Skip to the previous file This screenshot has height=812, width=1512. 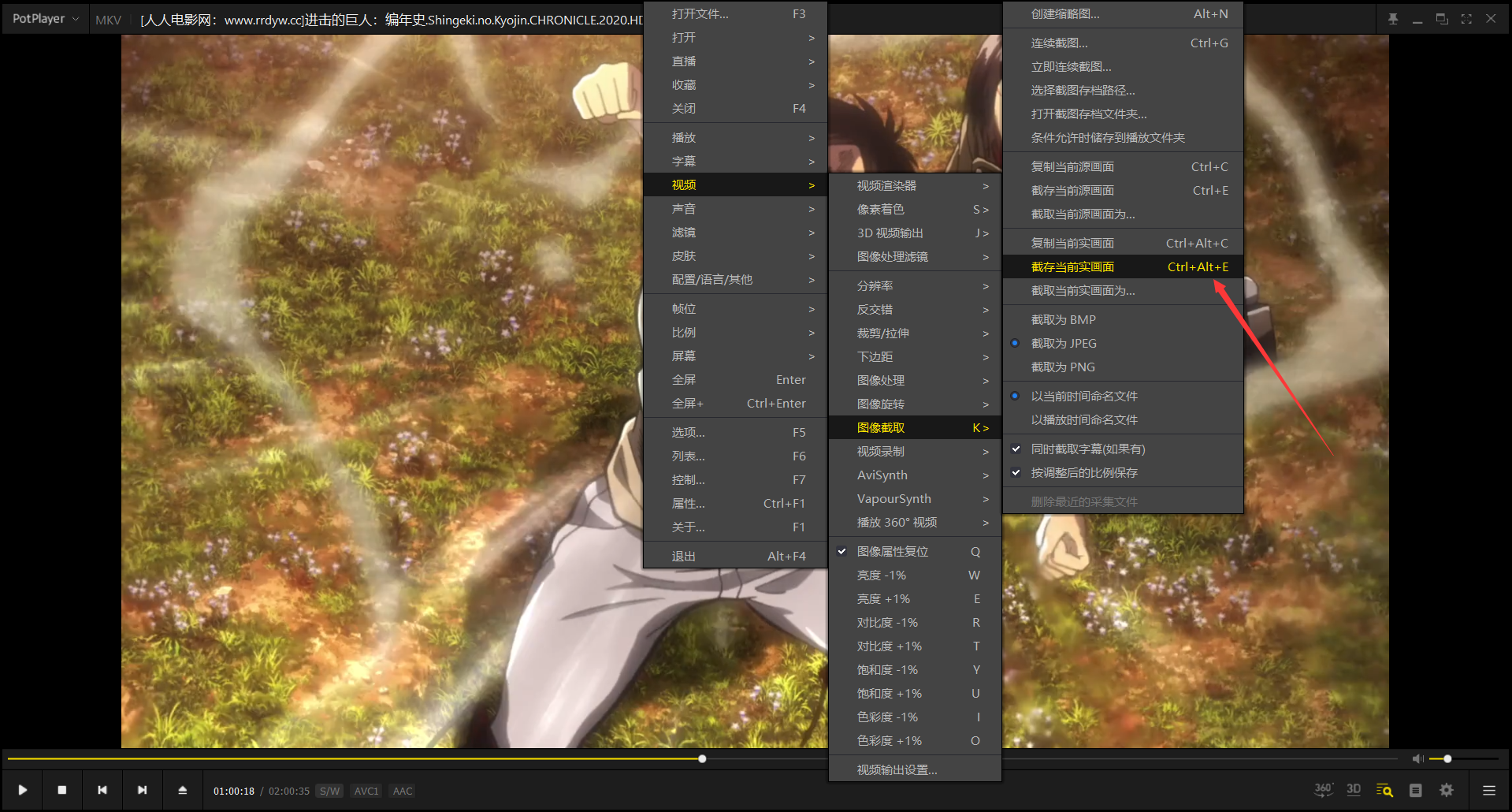102,790
